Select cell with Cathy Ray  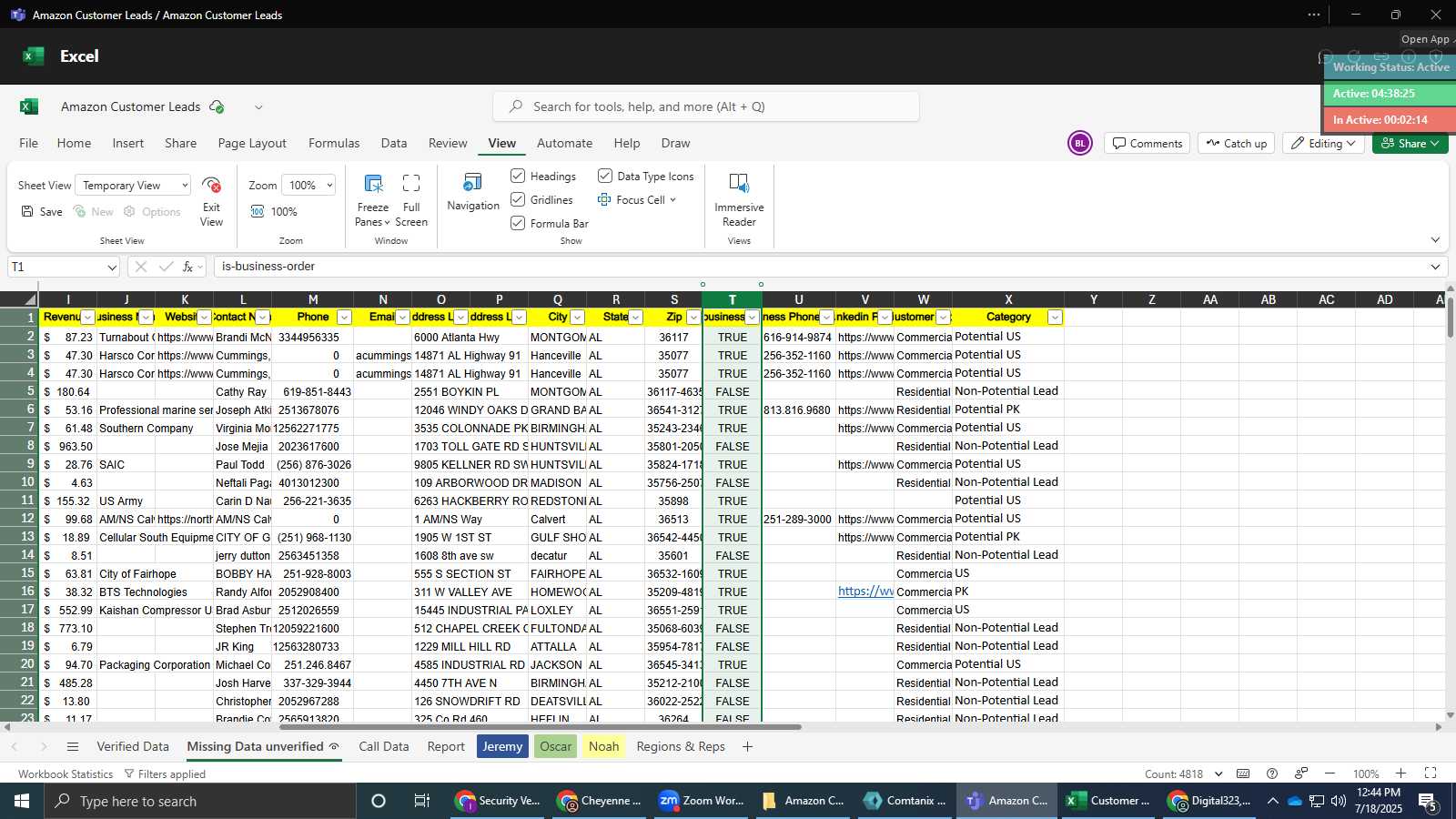tap(242, 391)
